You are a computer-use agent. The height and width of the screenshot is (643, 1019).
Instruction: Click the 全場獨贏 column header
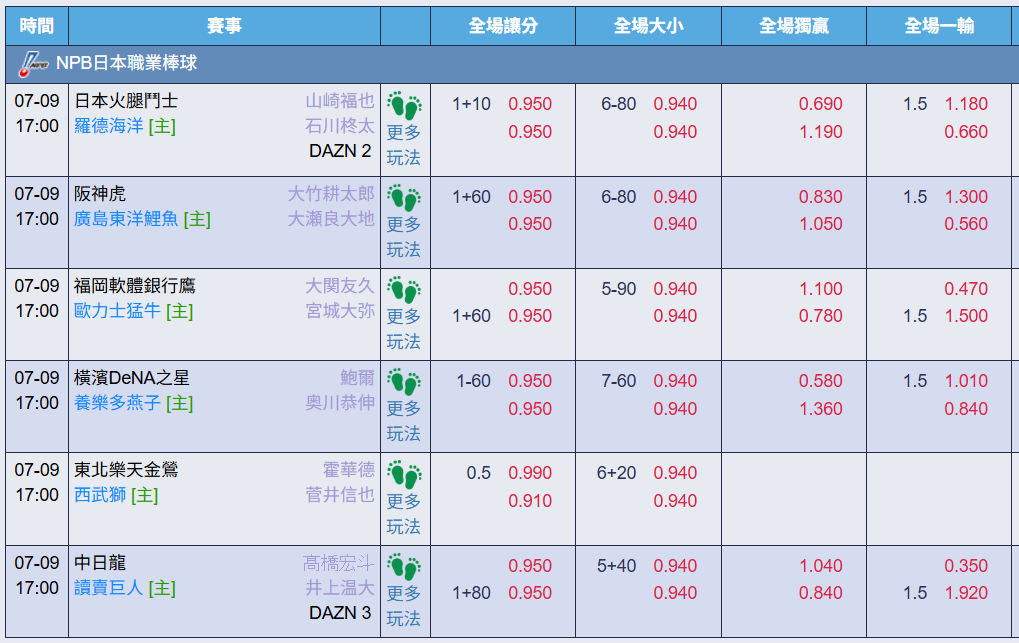(x=793, y=26)
